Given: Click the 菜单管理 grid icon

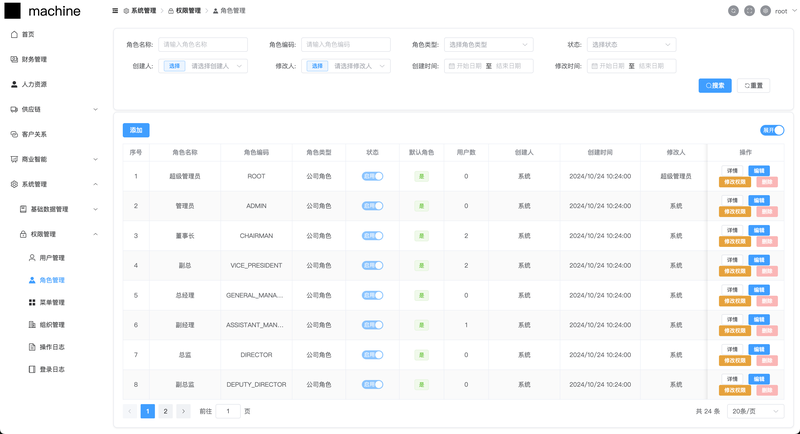Looking at the screenshot, I should click(x=32, y=302).
